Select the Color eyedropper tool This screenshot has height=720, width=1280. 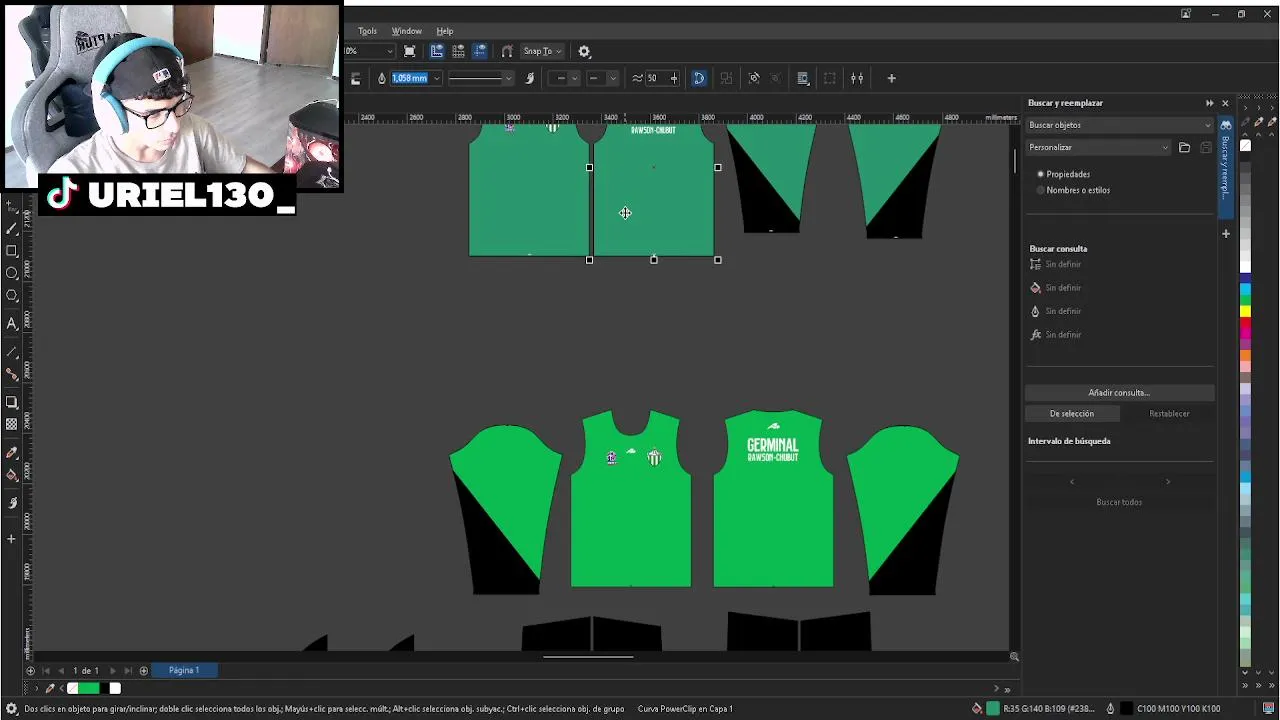point(12,453)
